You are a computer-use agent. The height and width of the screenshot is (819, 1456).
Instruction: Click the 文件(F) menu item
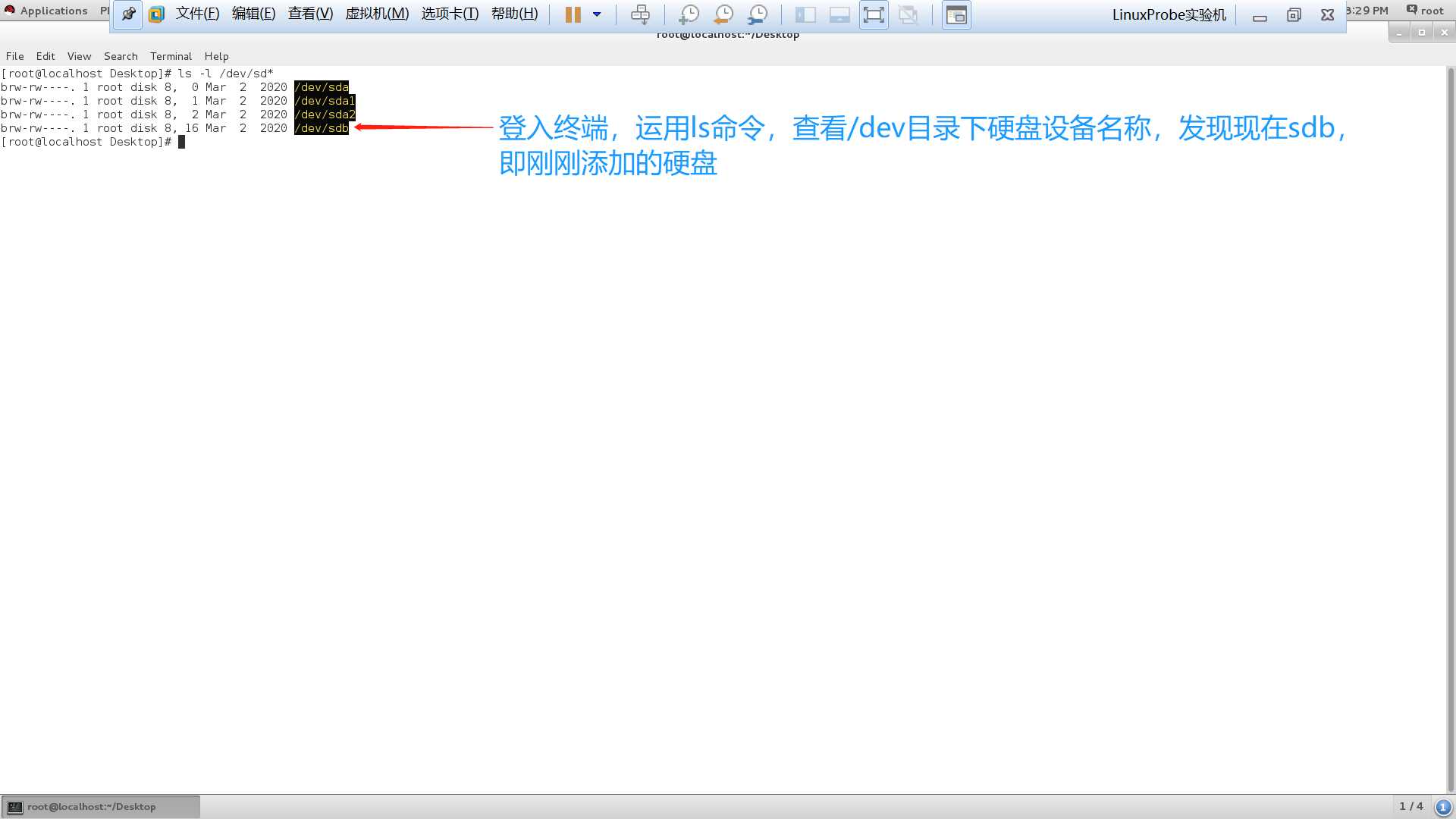pyautogui.click(x=196, y=14)
